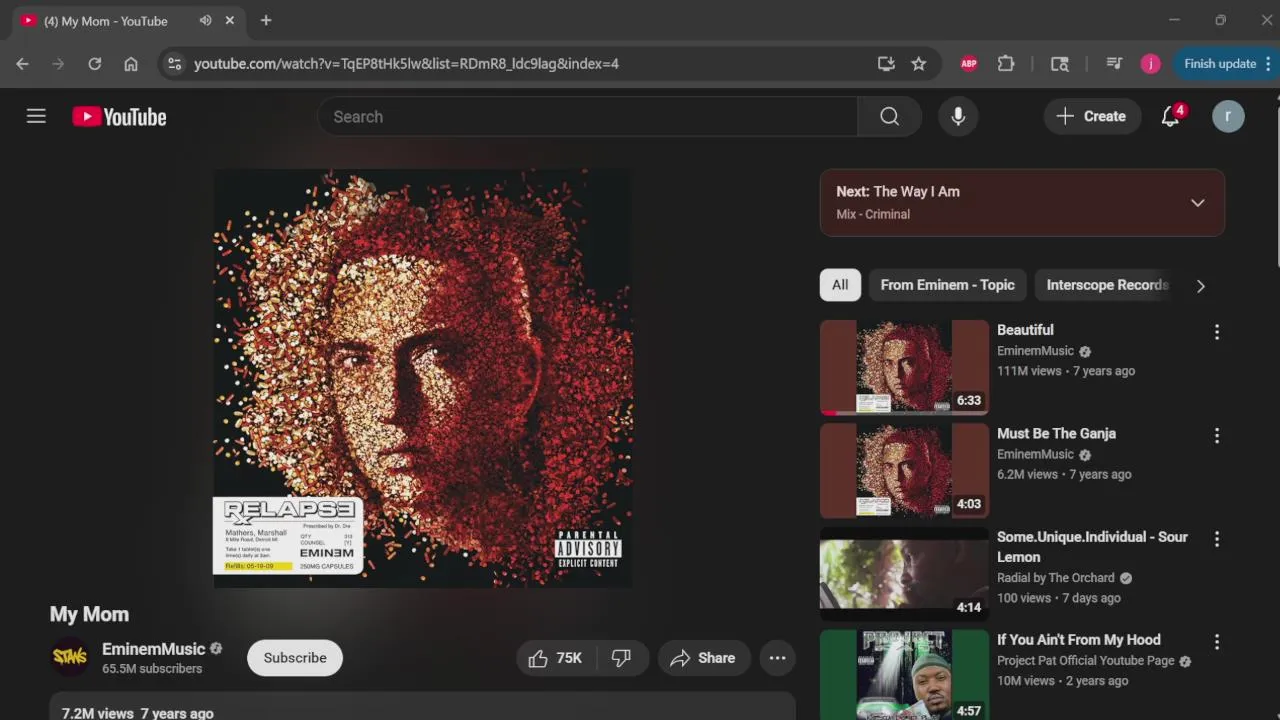
Task: Click Must Be The Ganja thumbnail
Action: pyautogui.click(x=904, y=470)
